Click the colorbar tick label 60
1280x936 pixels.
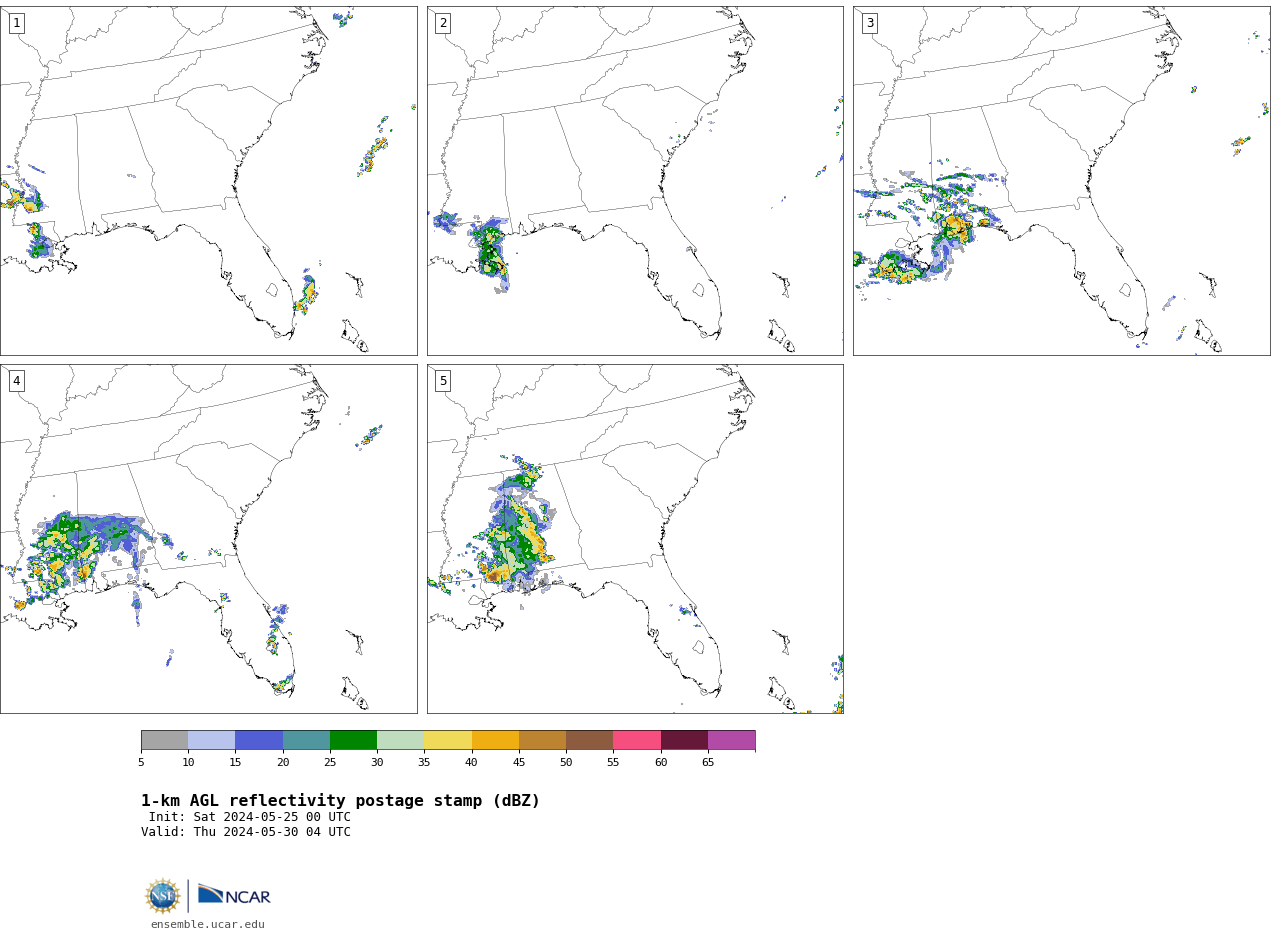tap(661, 763)
